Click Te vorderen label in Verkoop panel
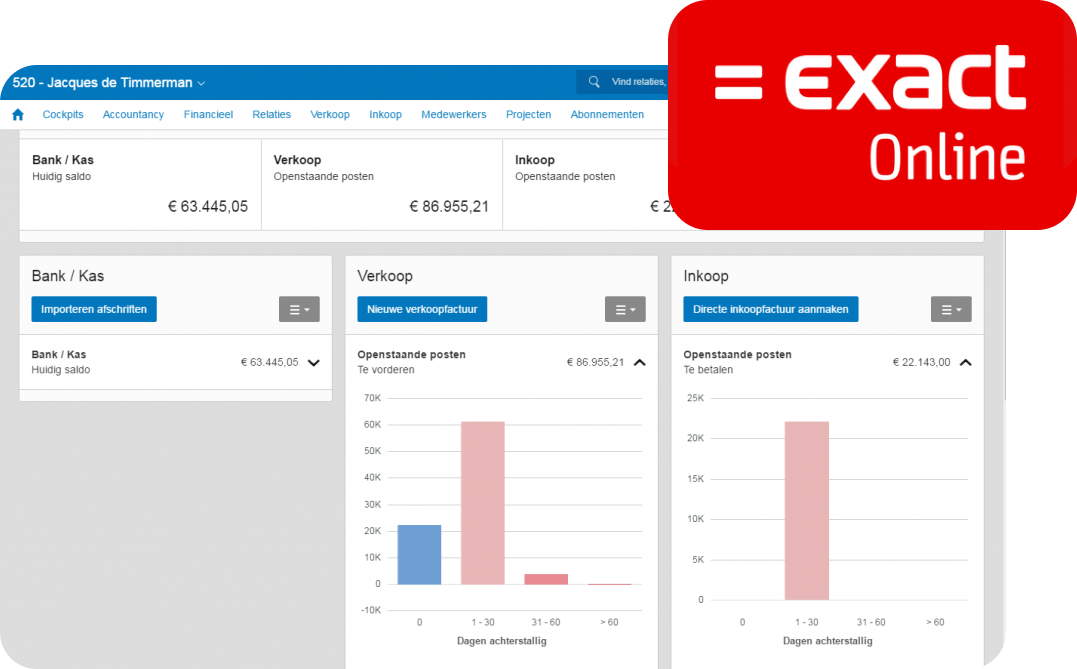Screen dimensions: 1077x669 (386, 370)
